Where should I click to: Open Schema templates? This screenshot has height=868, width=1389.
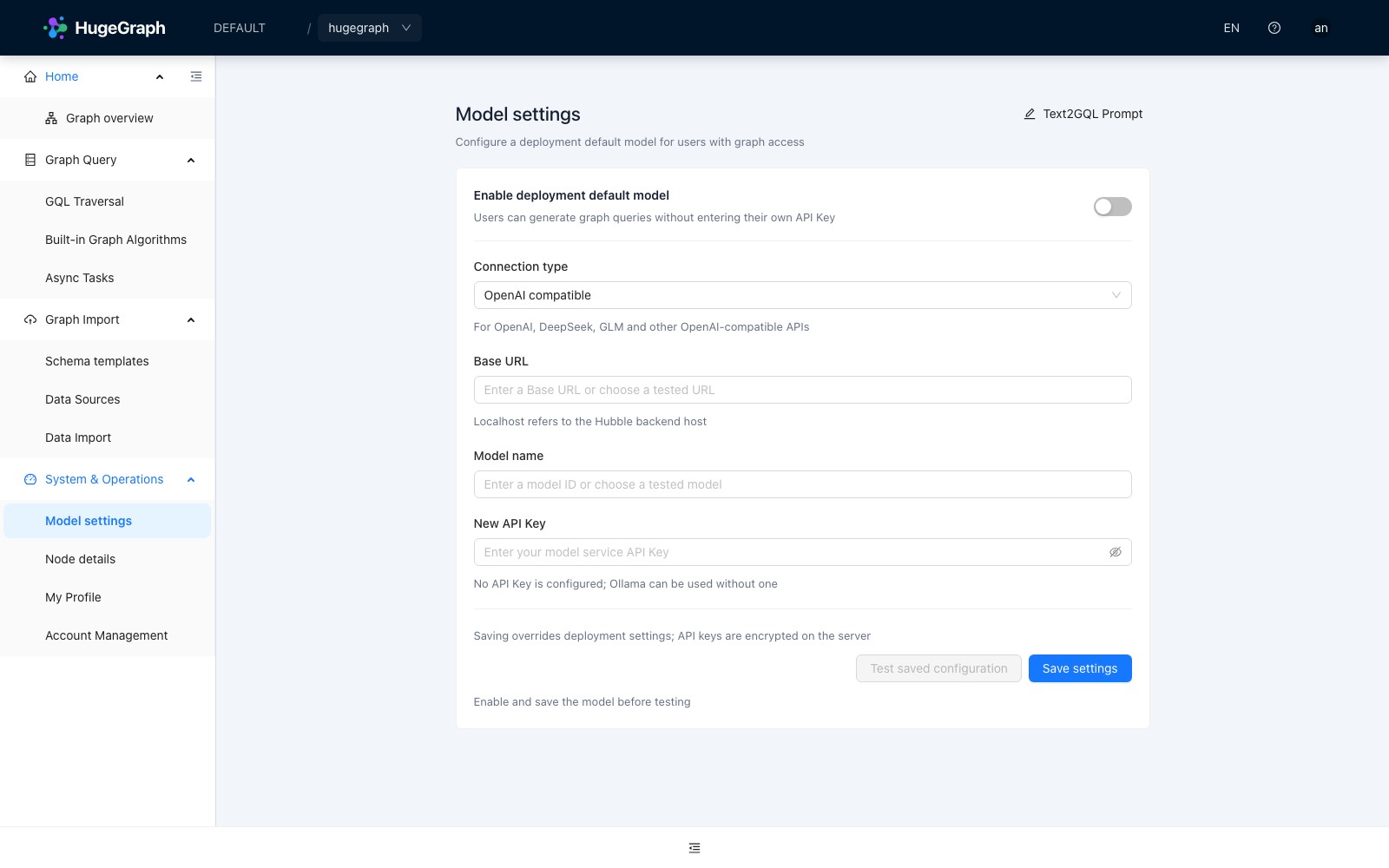(x=108, y=361)
